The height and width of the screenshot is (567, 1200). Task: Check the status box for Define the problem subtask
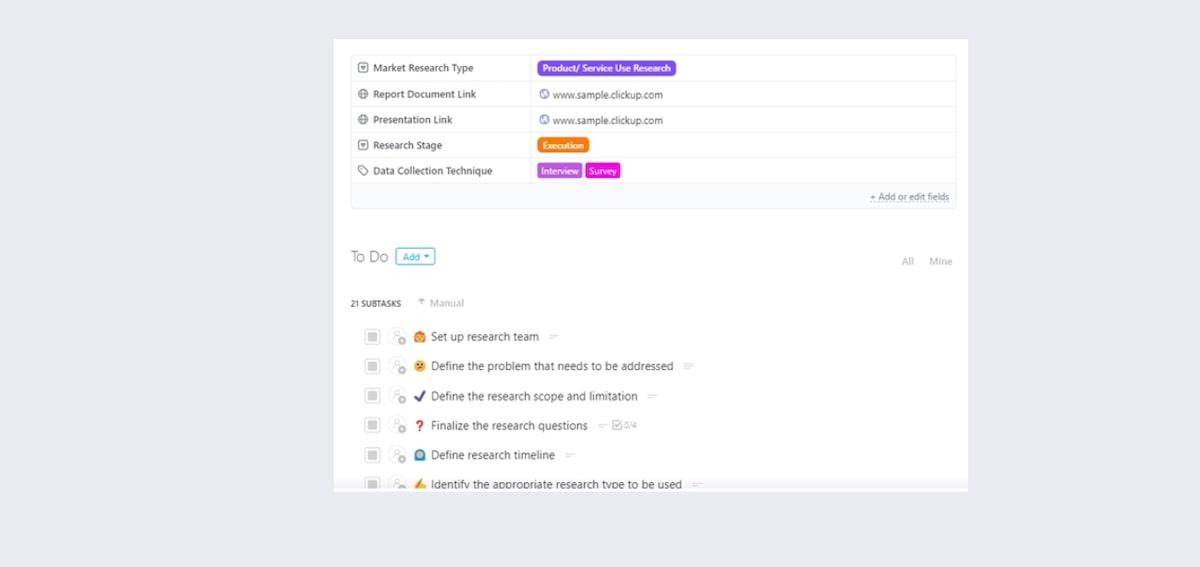pos(372,366)
